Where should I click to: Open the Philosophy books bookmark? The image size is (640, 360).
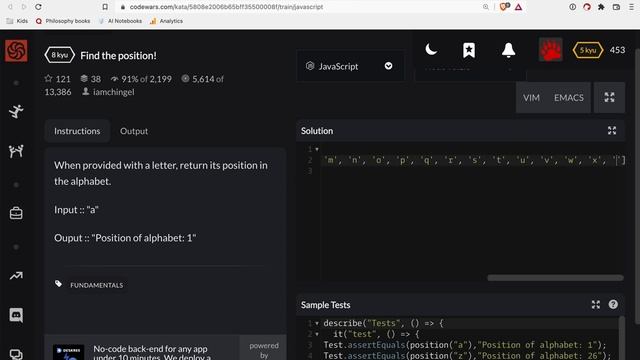63,21
